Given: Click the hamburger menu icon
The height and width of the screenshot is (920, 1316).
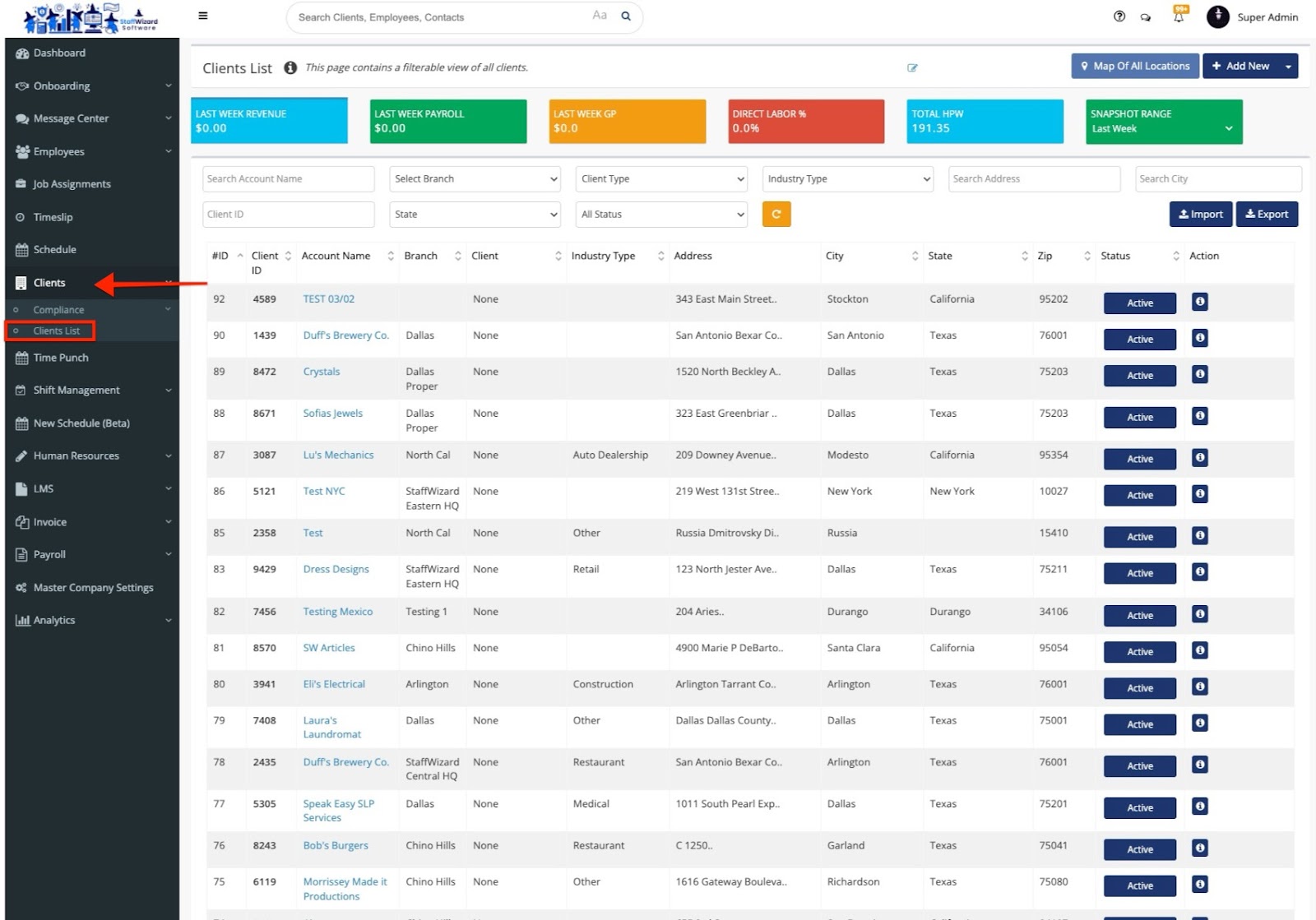Looking at the screenshot, I should coord(203,16).
